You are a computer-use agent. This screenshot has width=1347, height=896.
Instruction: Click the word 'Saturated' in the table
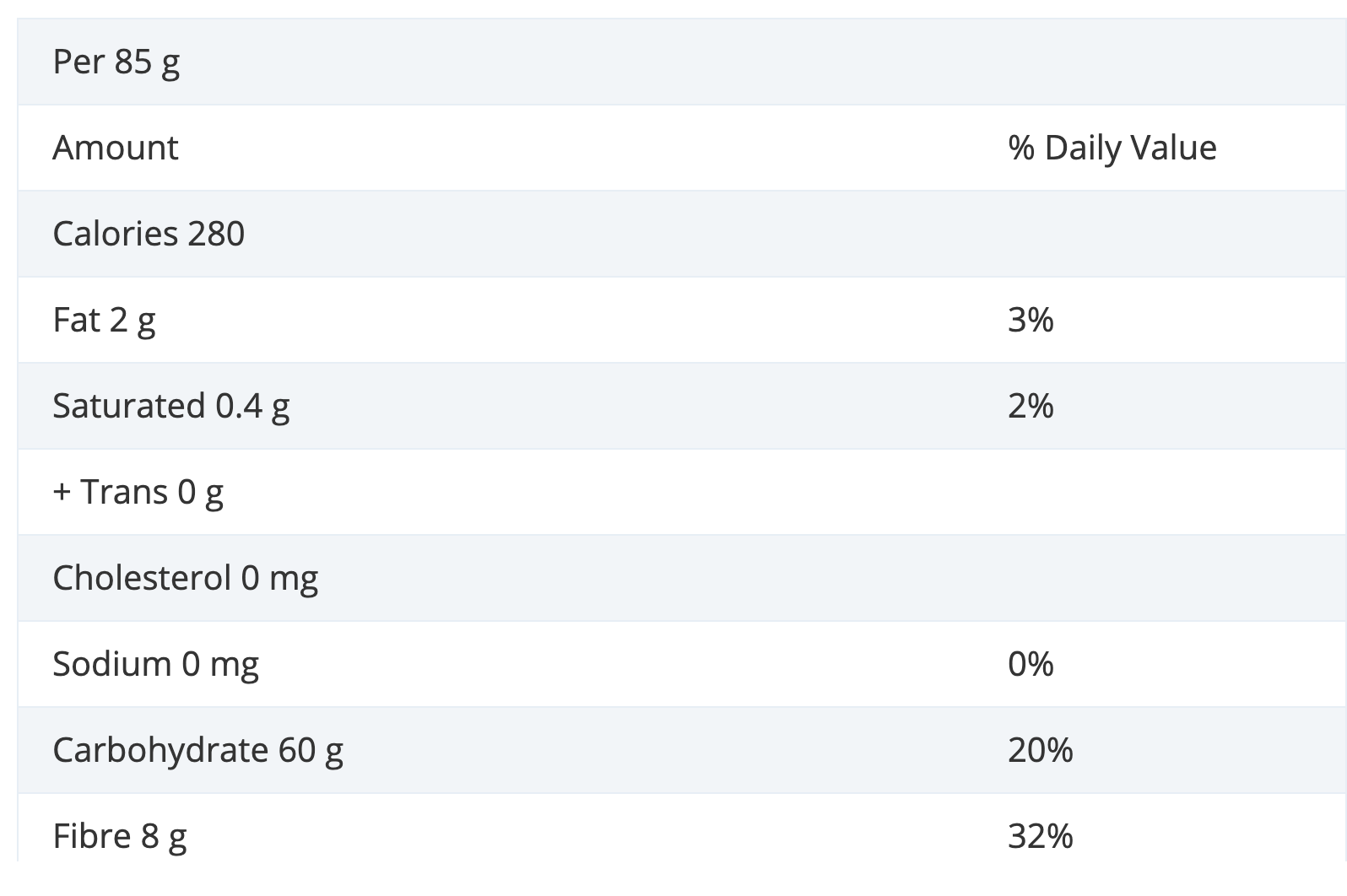coord(128,407)
